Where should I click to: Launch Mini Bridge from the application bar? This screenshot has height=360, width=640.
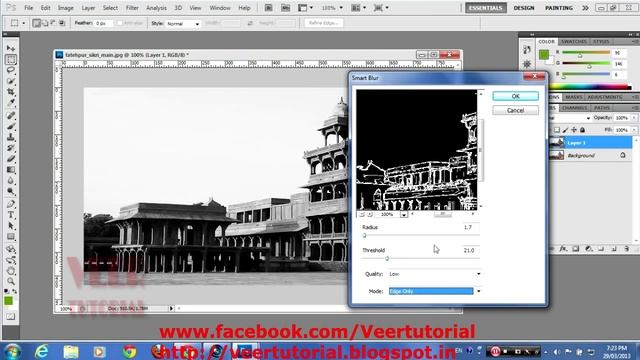(286, 8)
